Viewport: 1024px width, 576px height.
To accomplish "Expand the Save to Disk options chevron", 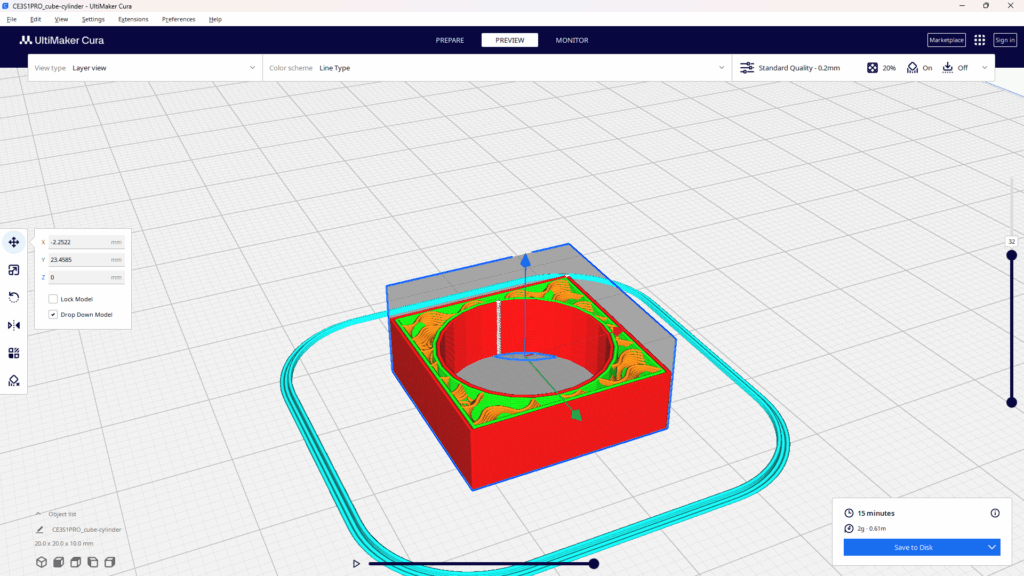I will [x=994, y=547].
